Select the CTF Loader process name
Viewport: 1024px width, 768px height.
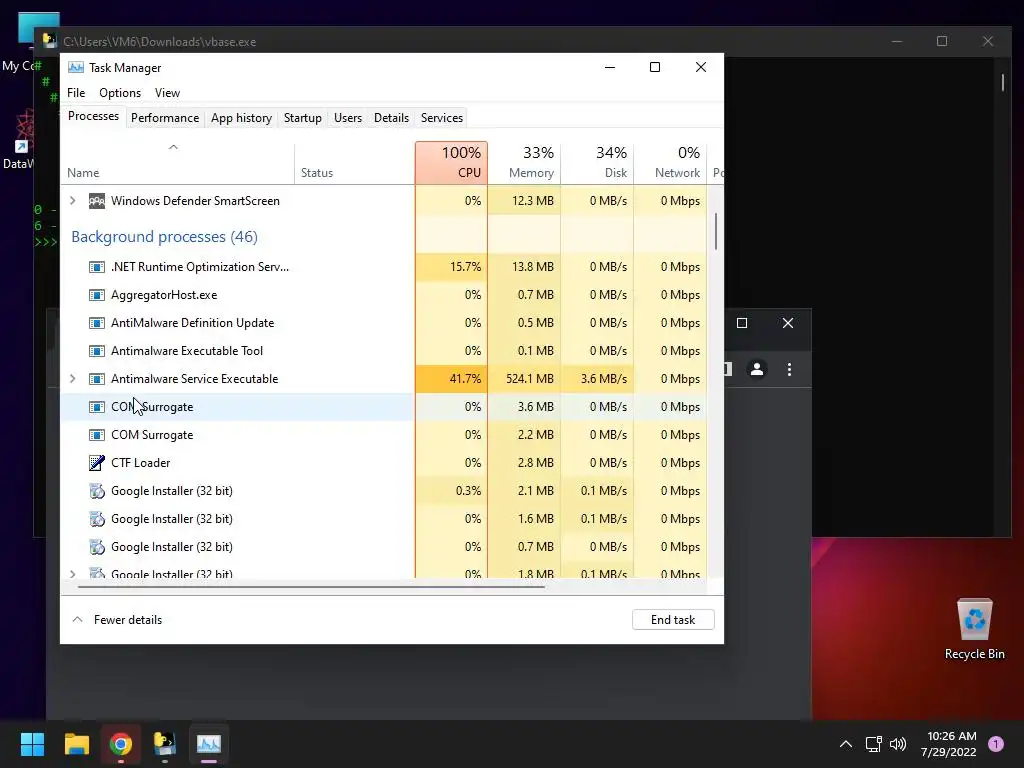tap(140, 463)
